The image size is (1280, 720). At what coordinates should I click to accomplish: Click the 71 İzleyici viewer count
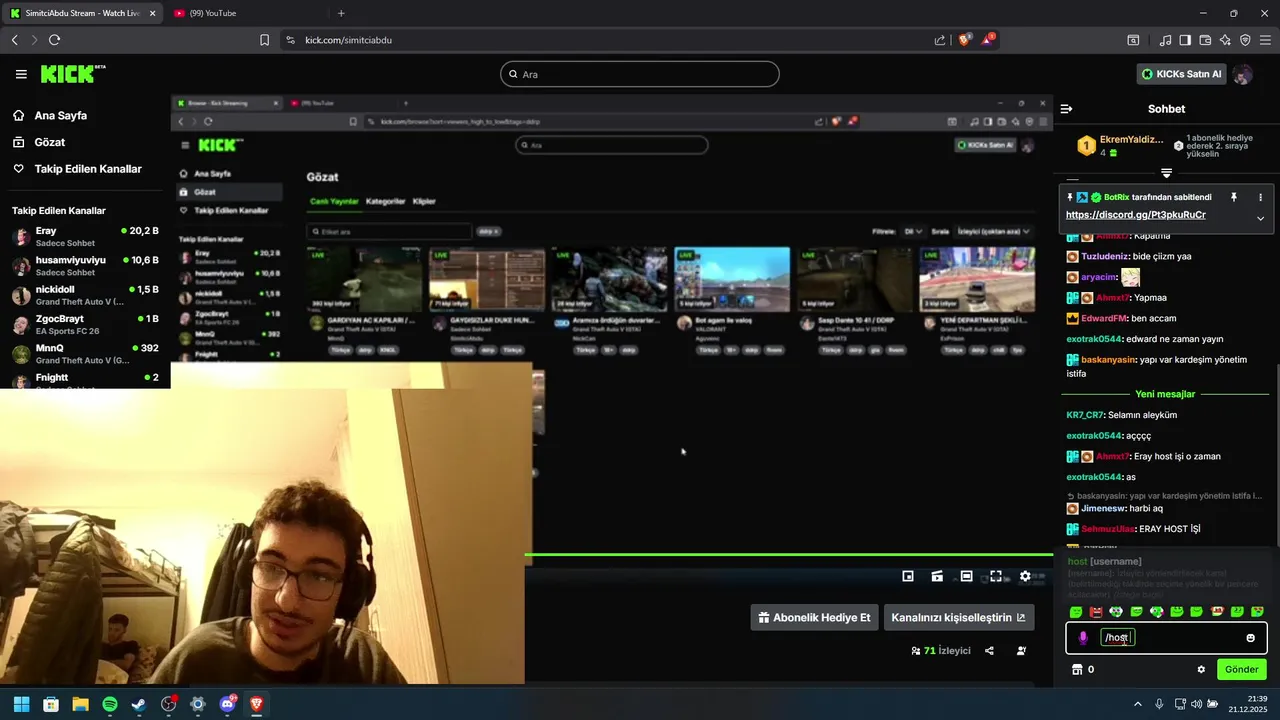(x=940, y=651)
